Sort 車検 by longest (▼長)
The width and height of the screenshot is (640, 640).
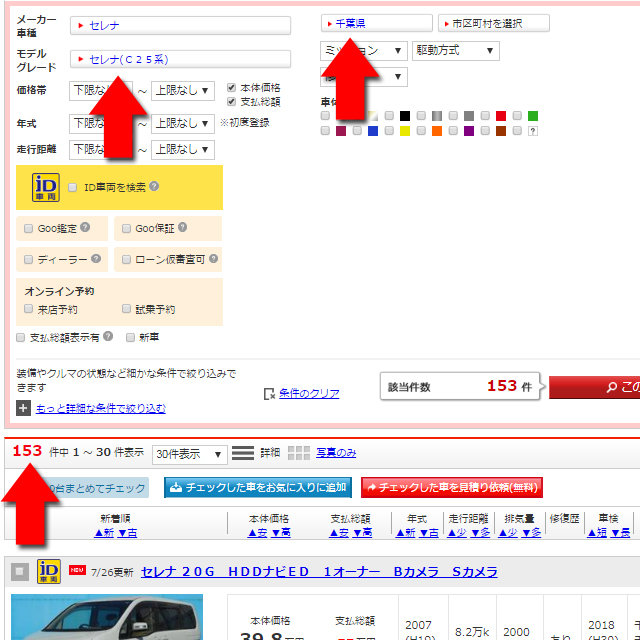[620, 532]
